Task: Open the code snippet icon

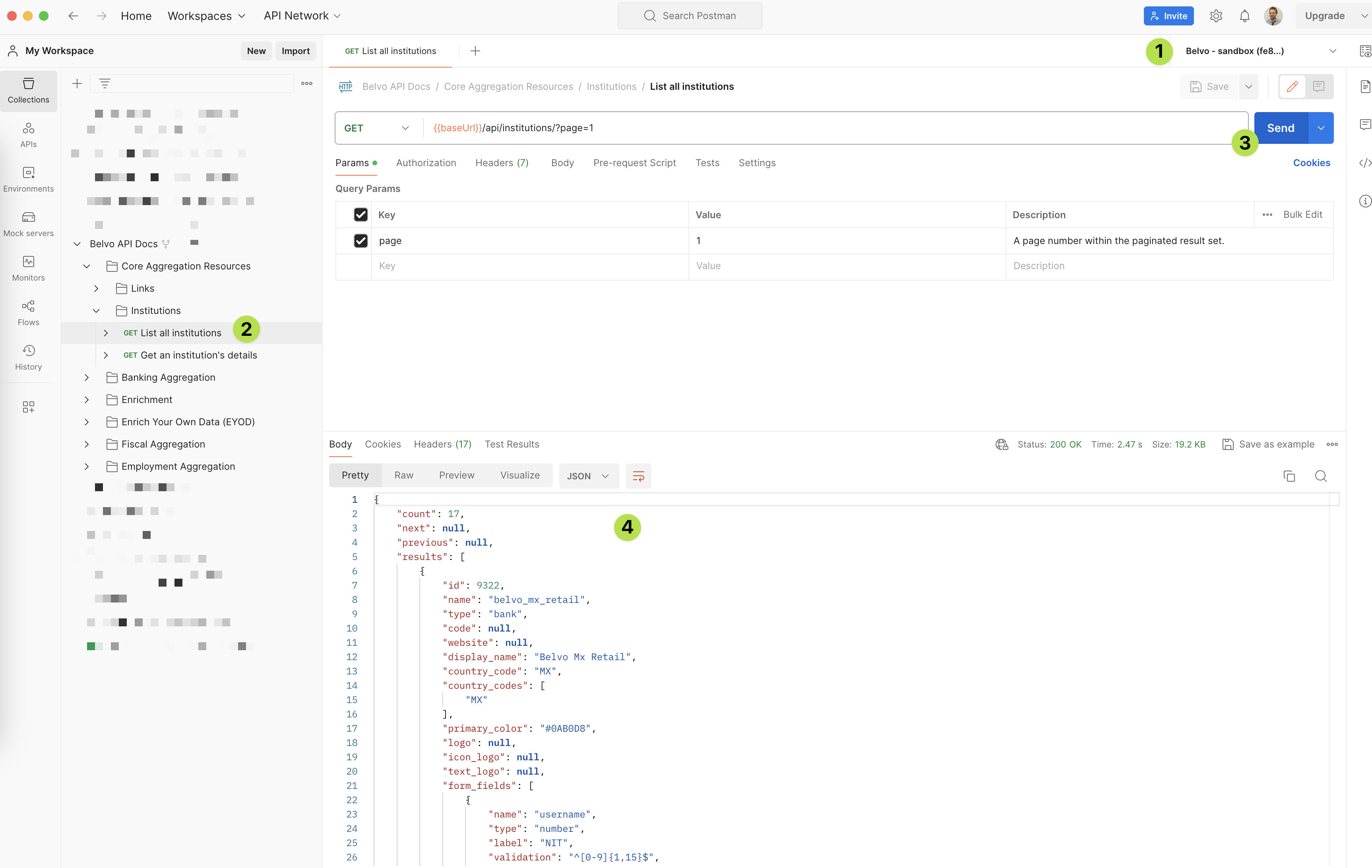Action: (x=1365, y=163)
